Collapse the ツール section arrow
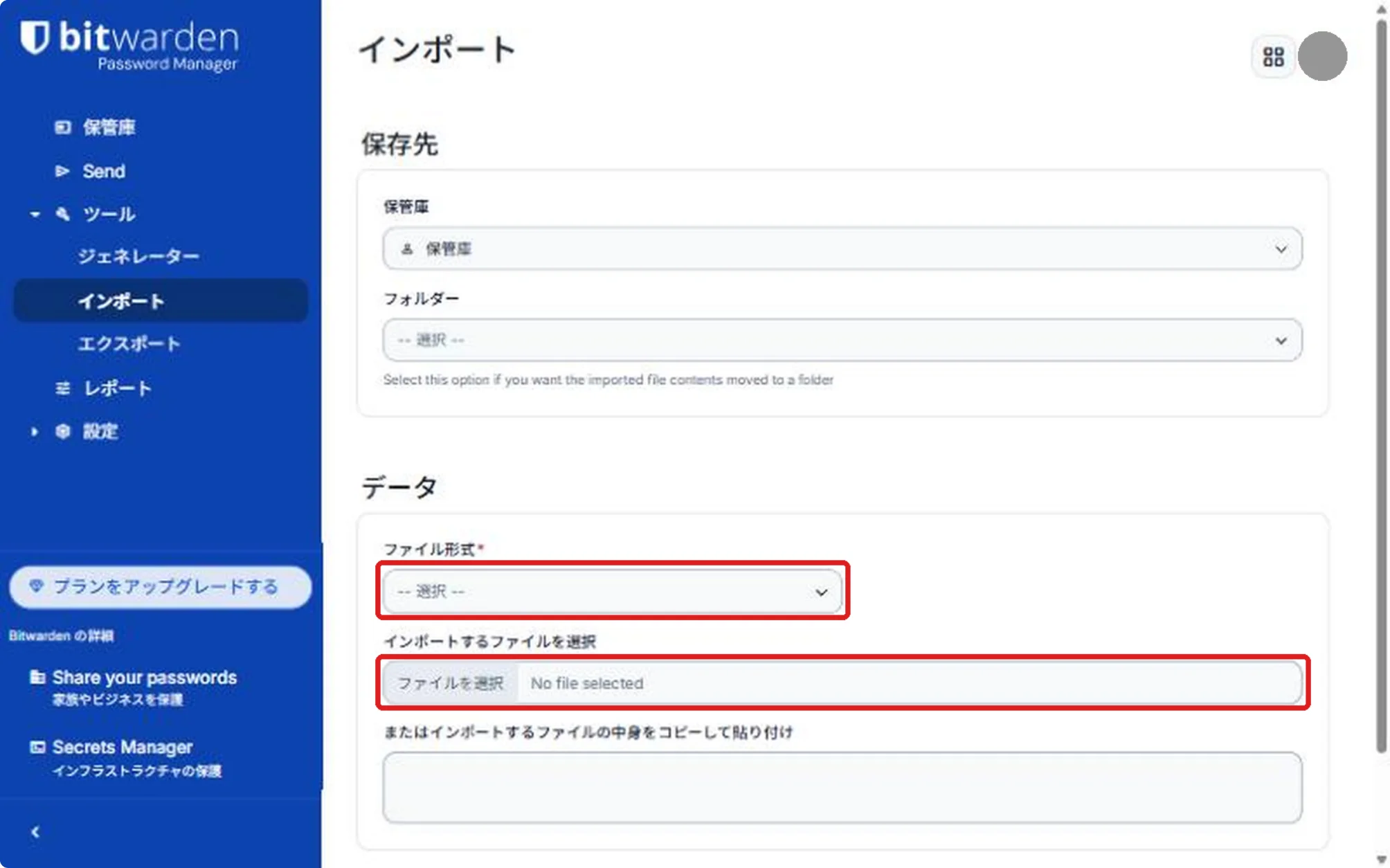Image resolution: width=1390 pixels, height=868 pixels. click(35, 215)
